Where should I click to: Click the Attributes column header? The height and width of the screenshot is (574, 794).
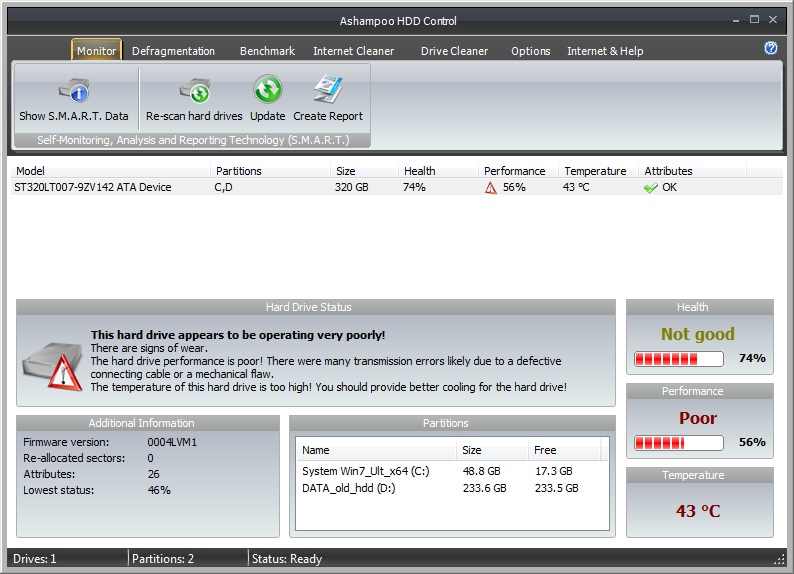point(692,171)
